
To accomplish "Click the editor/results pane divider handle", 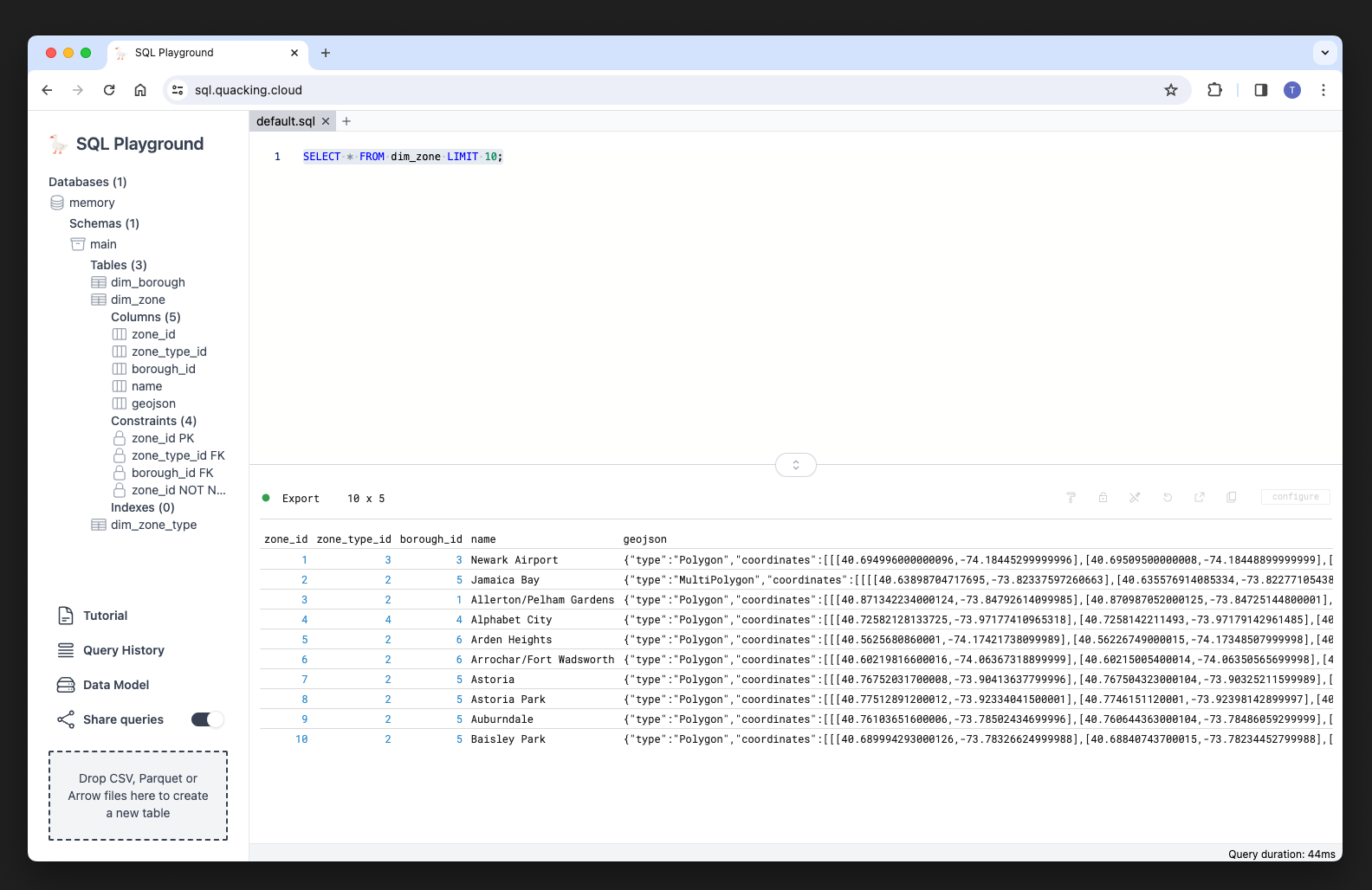I will click(796, 465).
